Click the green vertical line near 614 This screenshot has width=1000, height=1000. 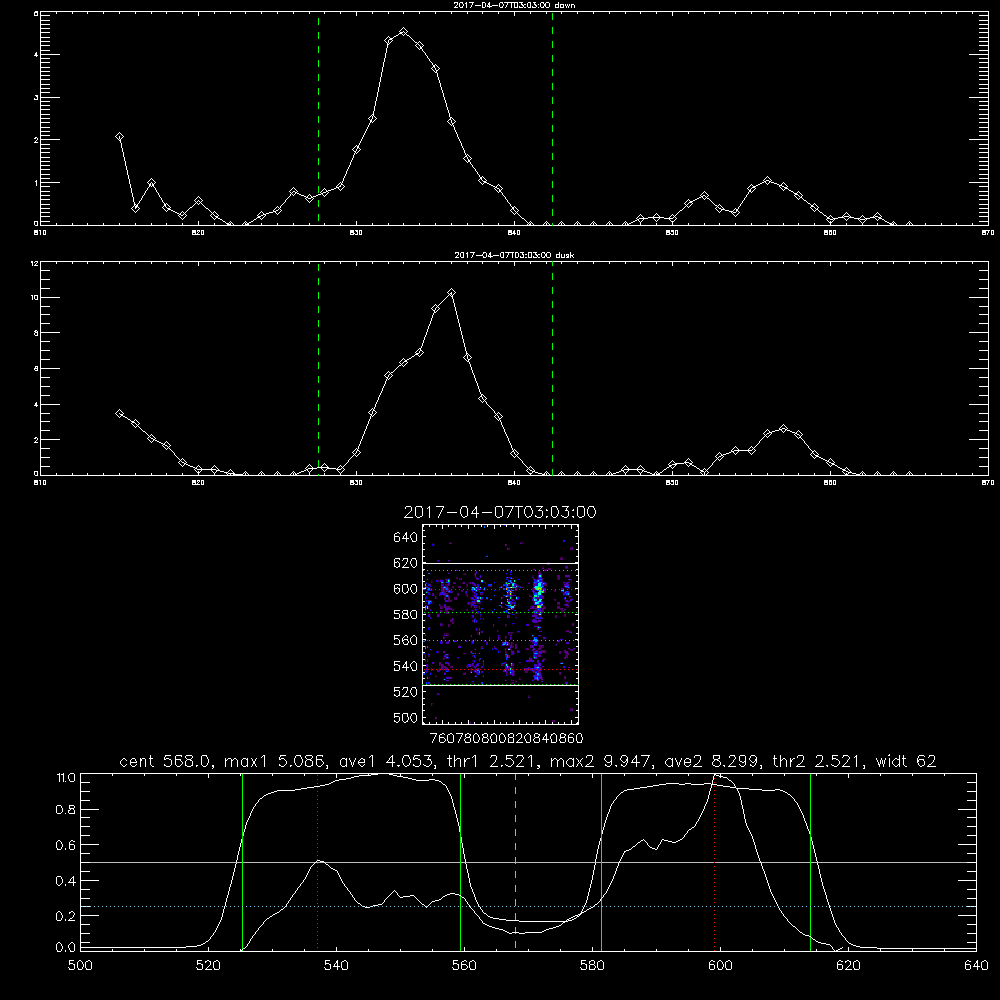pyautogui.click(x=811, y=862)
